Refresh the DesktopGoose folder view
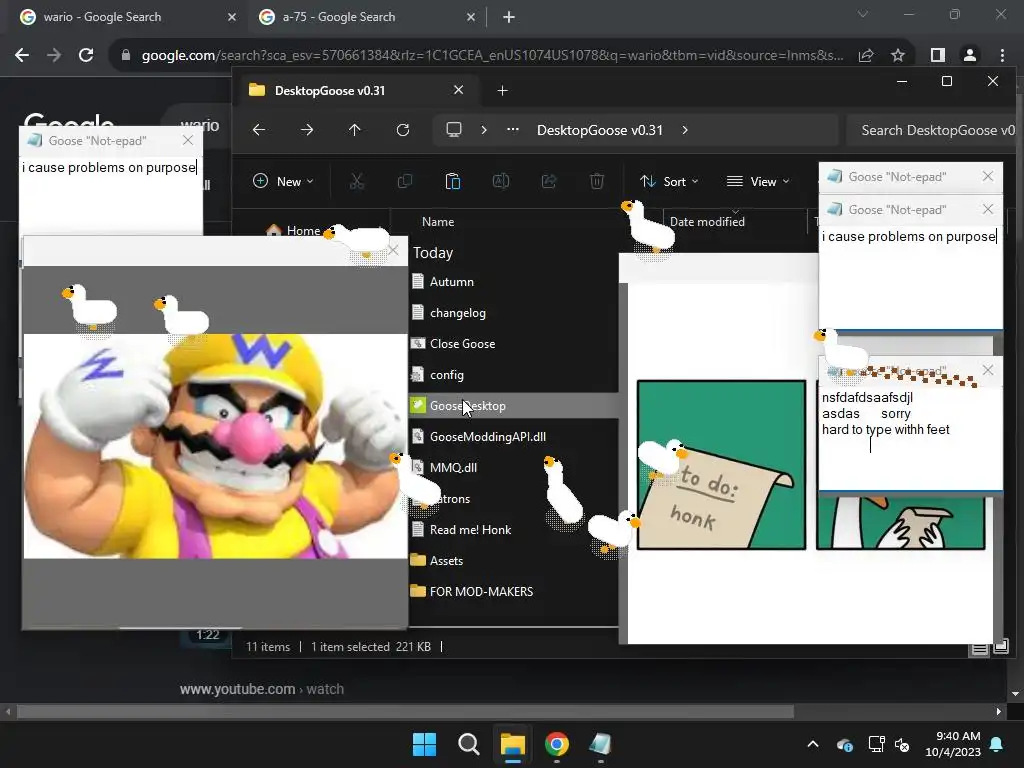 (x=403, y=130)
